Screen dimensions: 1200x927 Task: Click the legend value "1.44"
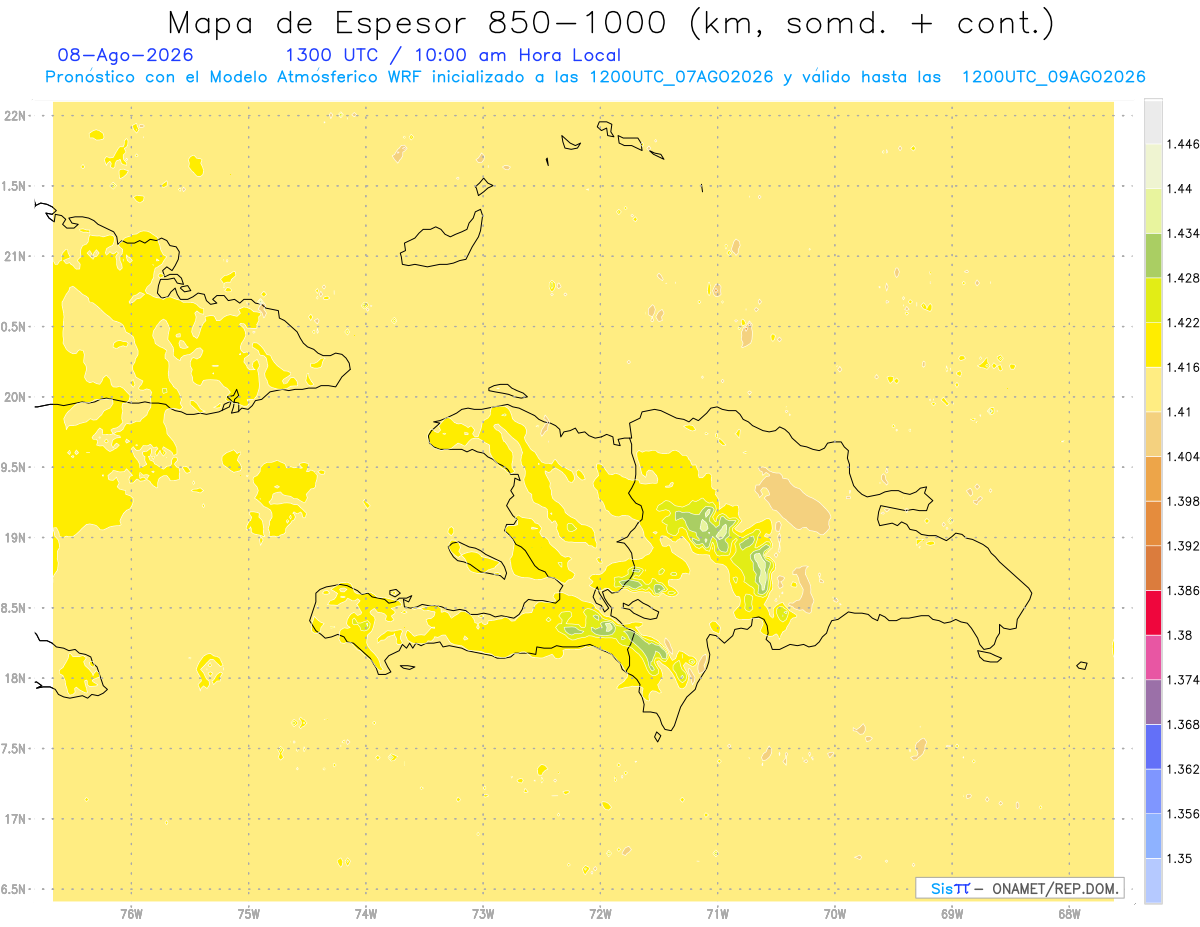tap(1180, 188)
